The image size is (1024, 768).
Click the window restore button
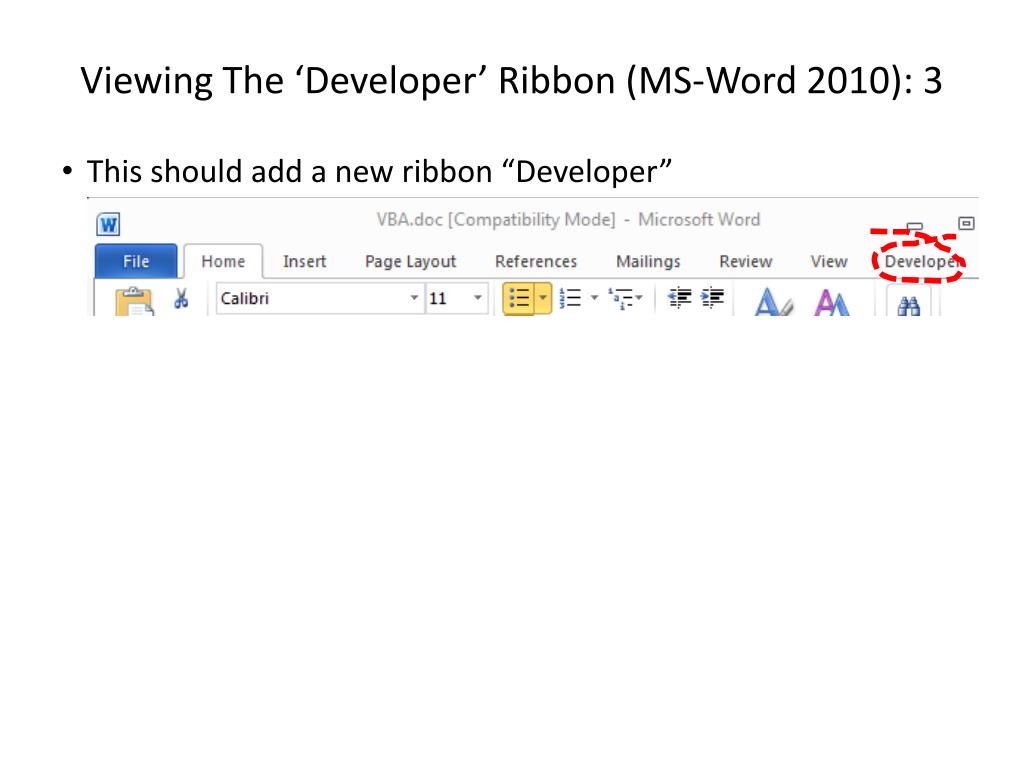click(x=966, y=223)
